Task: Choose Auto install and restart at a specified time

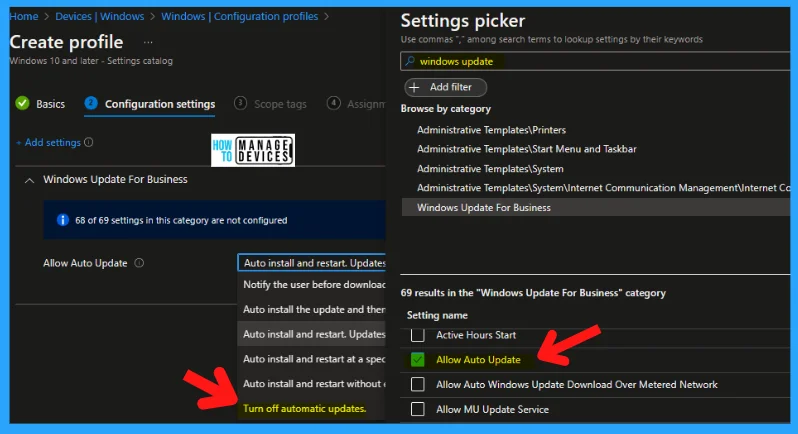Action: pyautogui.click(x=311, y=359)
